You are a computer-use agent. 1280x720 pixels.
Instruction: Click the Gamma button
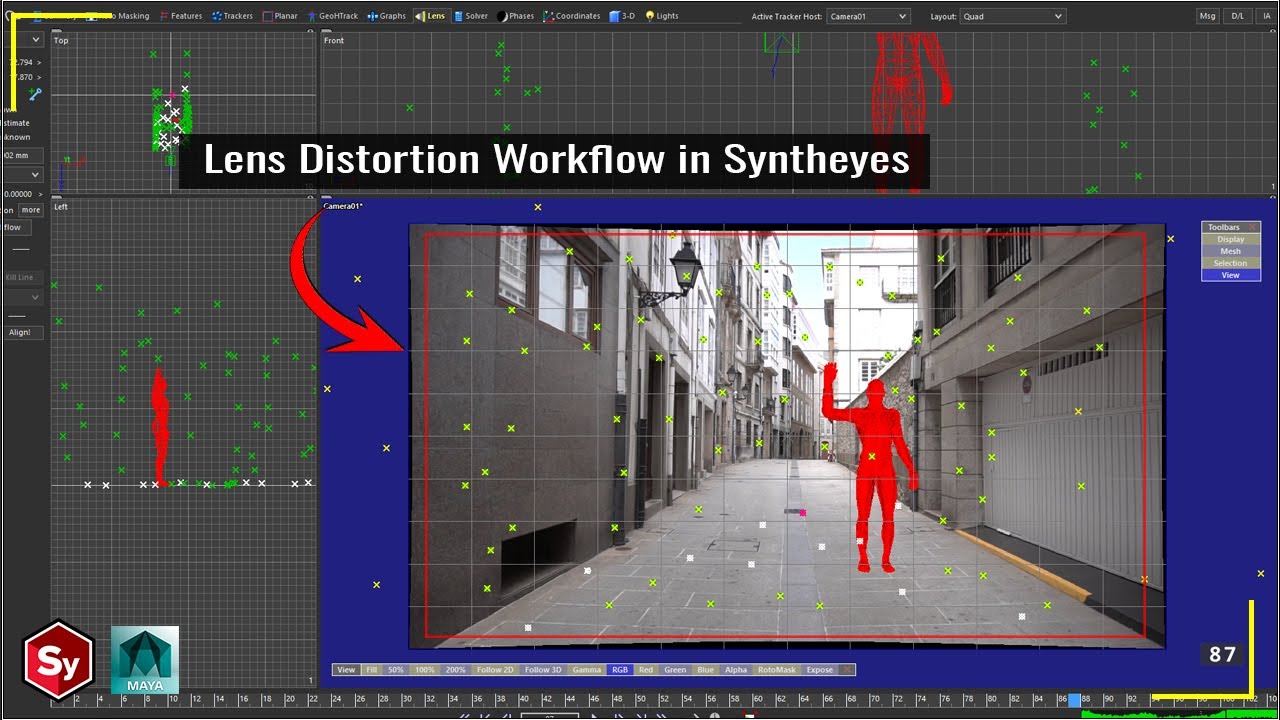click(587, 670)
